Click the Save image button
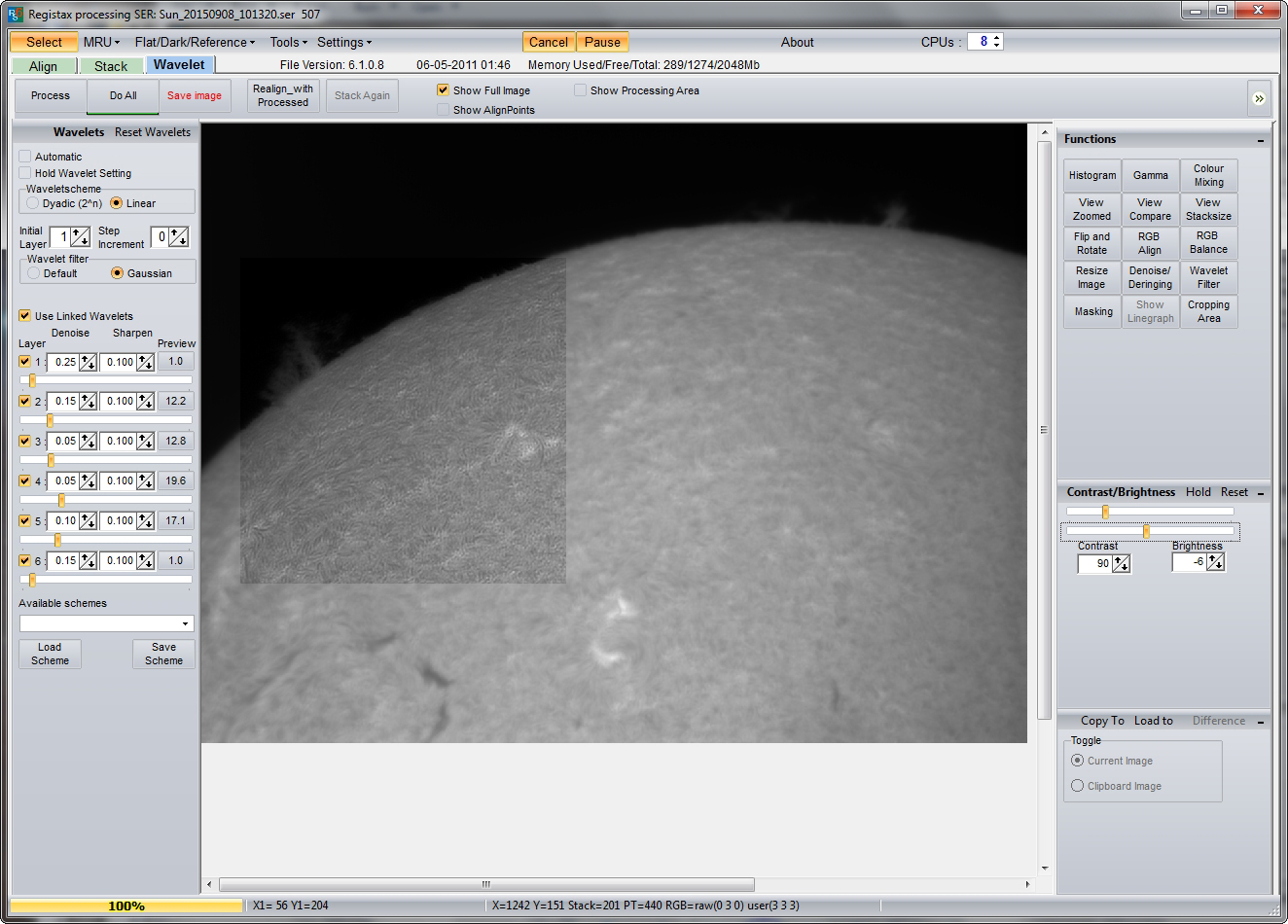The image size is (1288, 924). coord(195,96)
